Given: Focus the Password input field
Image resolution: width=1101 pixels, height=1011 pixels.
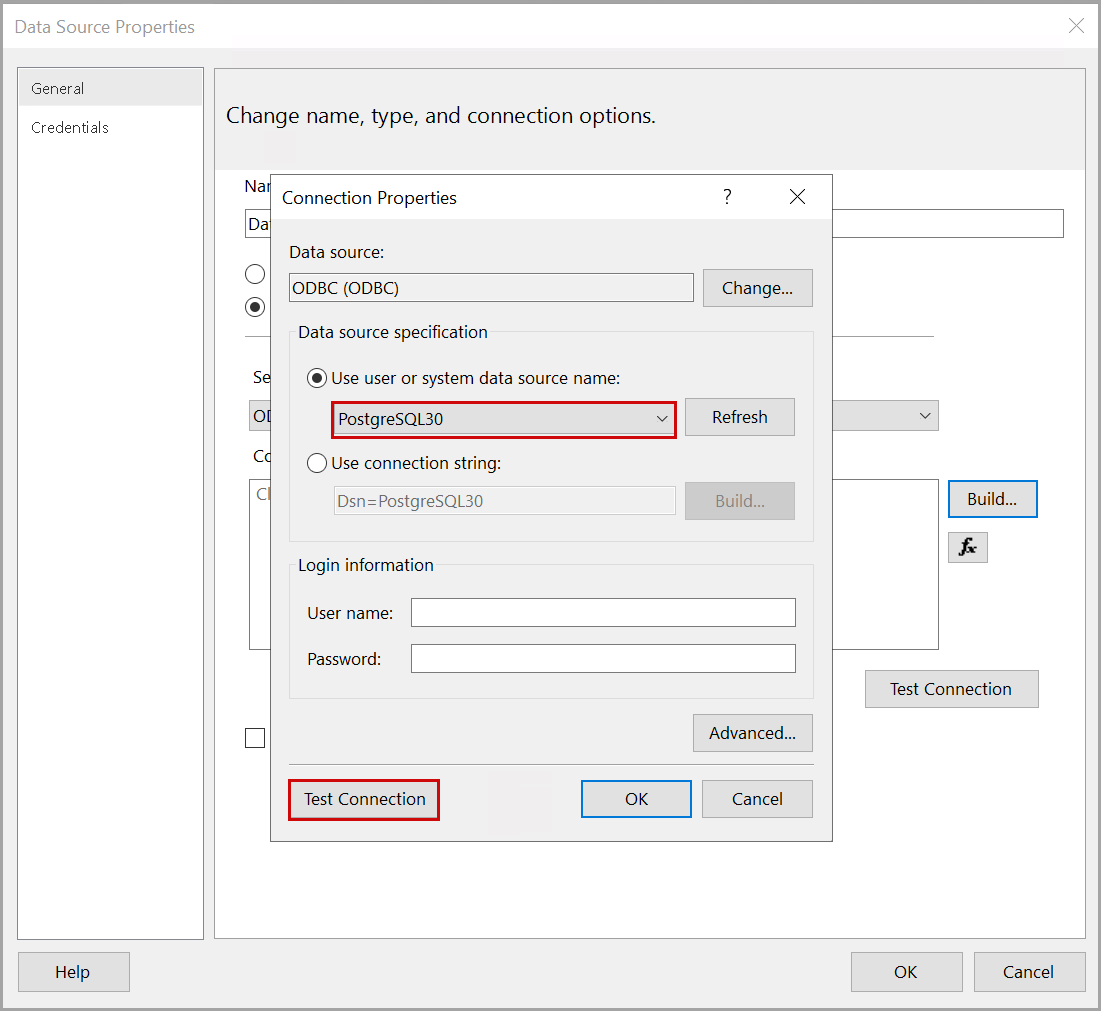Looking at the screenshot, I should click(x=603, y=659).
